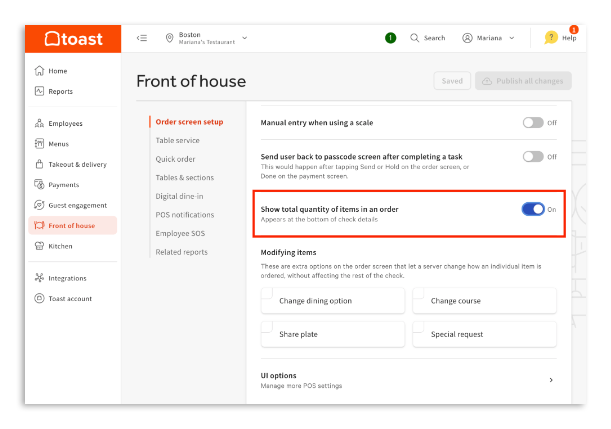Image resolution: width=611 pixels, height=429 pixels.
Task: Open Search with magnifier icon
Action: click(x=427, y=38)
